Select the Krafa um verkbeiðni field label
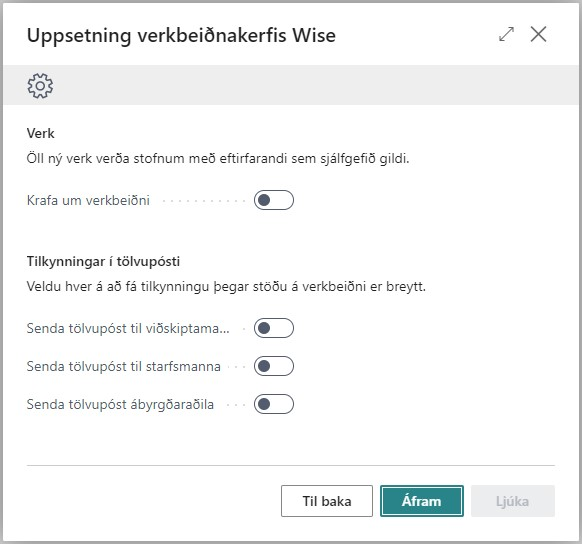 88,200
